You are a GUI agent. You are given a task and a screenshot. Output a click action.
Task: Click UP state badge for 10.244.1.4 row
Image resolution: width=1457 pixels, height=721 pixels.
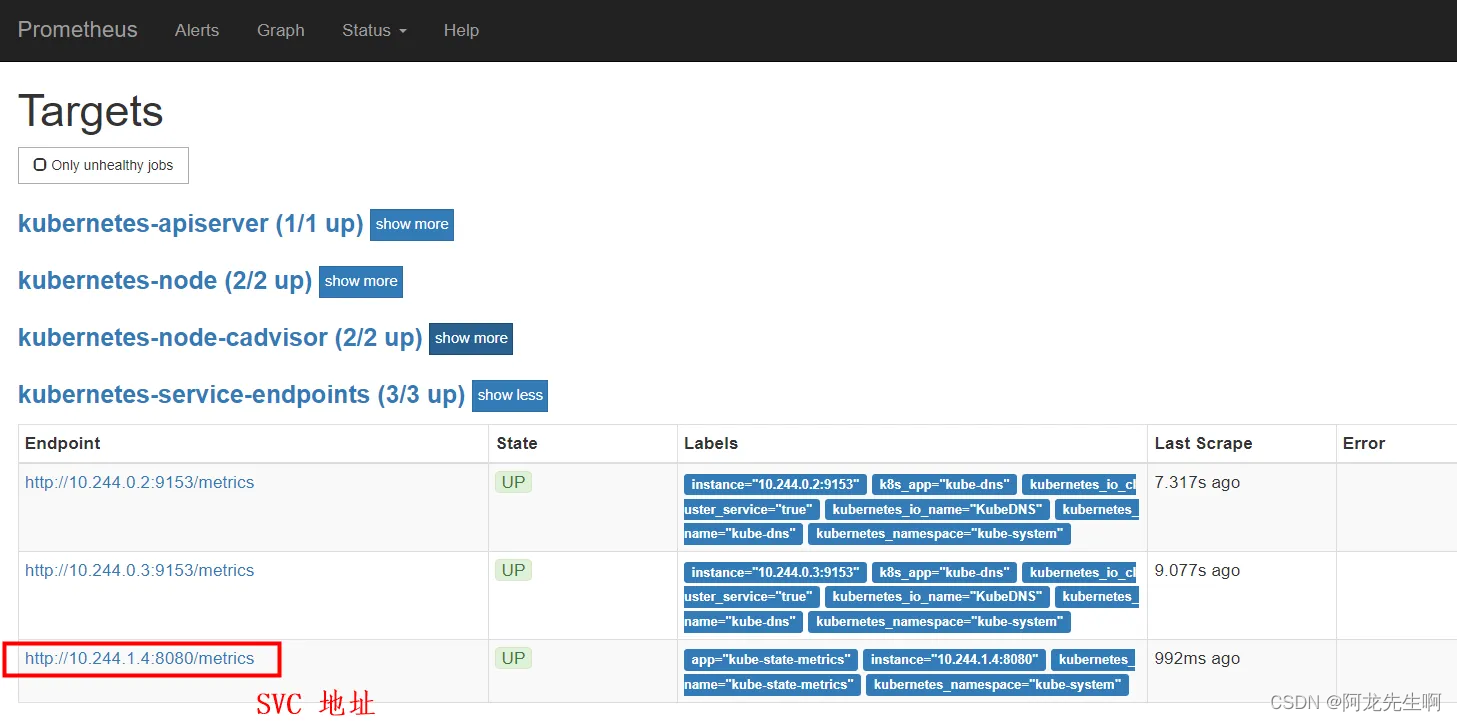(513, 658)
